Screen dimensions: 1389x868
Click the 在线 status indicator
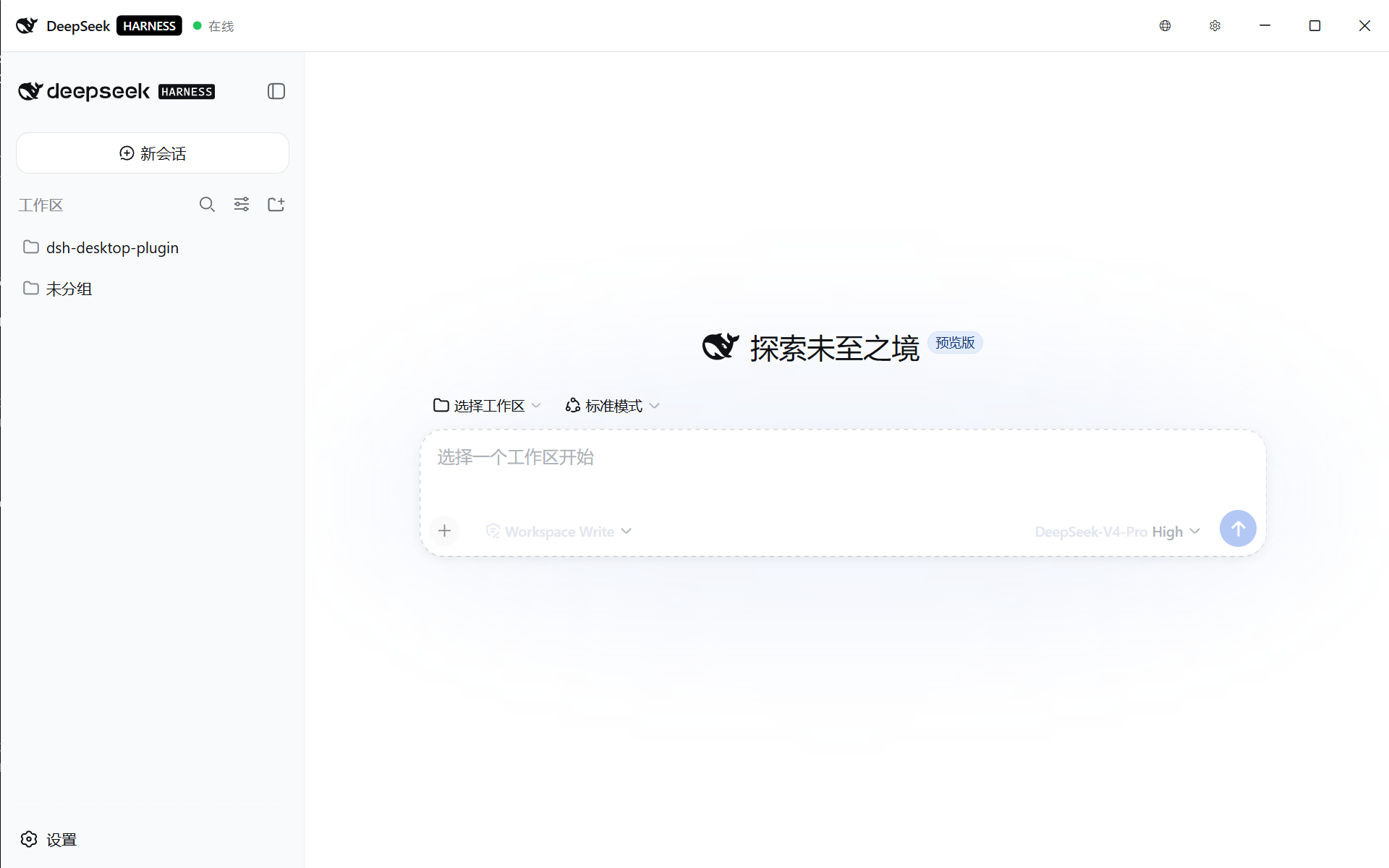[213, 26]
